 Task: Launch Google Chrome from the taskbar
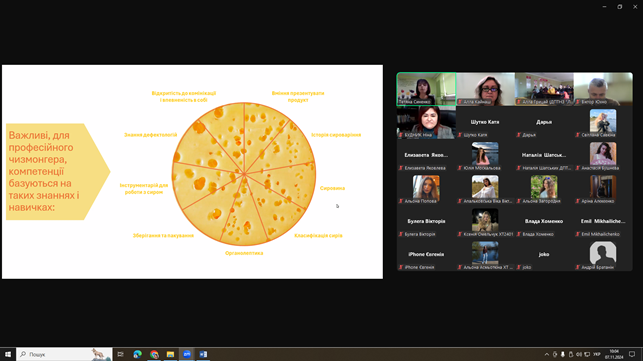pos(154,354)
